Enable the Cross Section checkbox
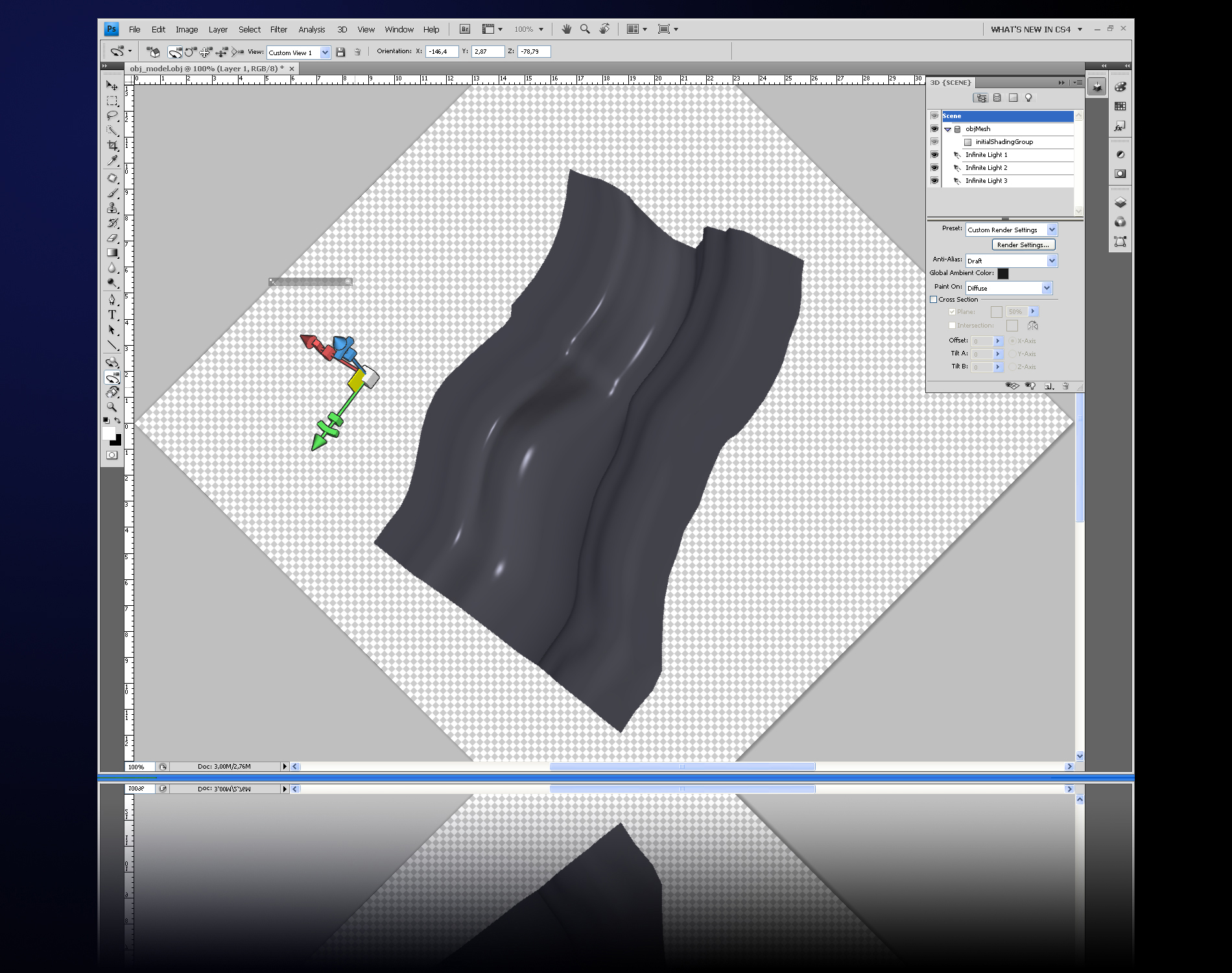The height and width of the screenshot is (973, 1232). click(x=934, y=300)
